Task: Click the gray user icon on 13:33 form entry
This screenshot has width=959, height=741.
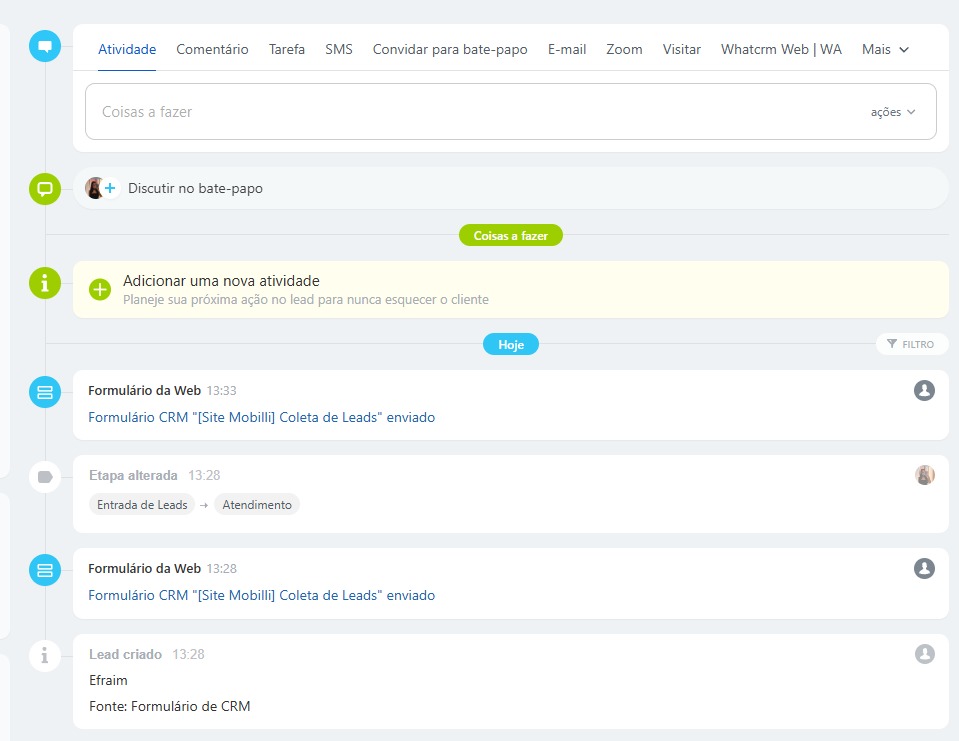Action: tap(924, 390)
